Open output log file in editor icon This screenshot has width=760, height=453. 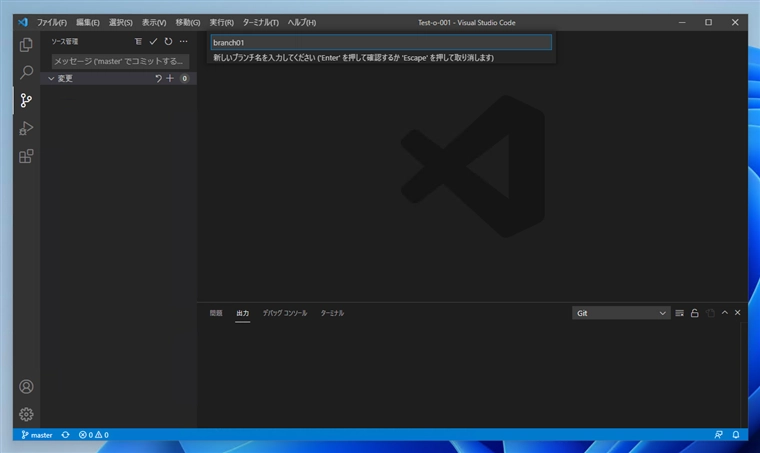[x=710, y=313]
